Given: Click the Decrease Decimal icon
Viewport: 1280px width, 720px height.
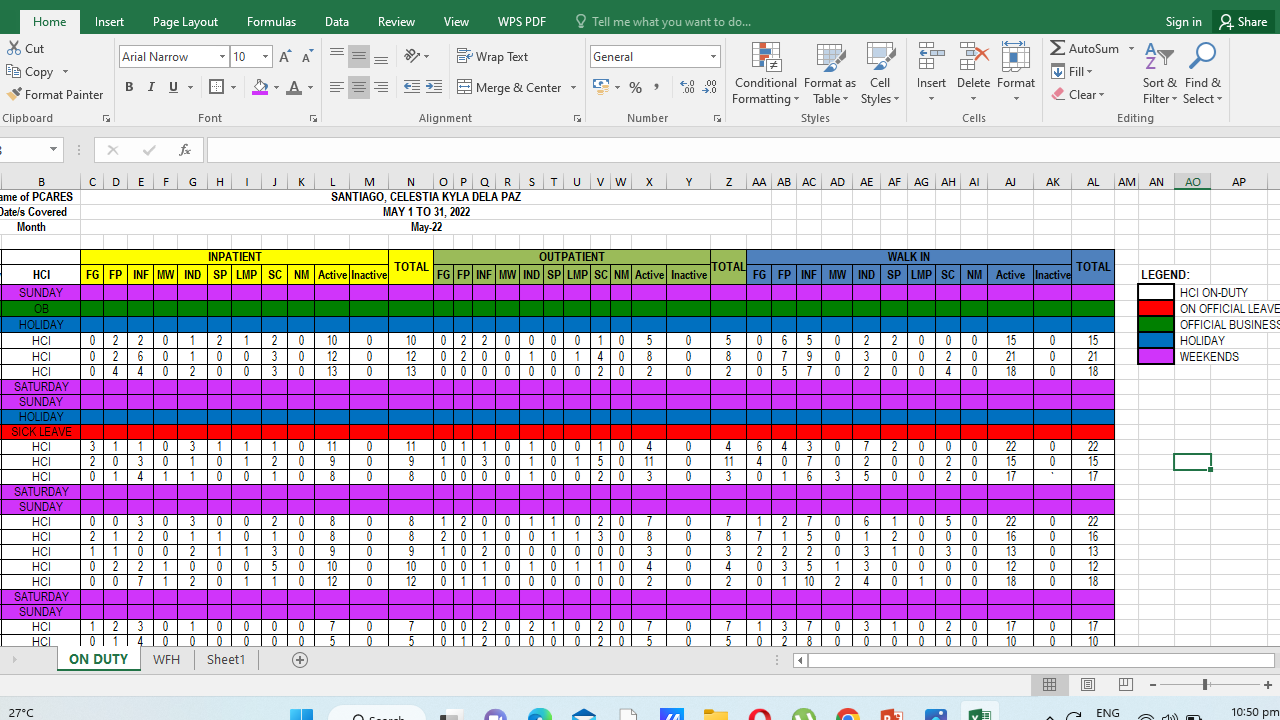Looking at the screenshot, I should [709, 88].
